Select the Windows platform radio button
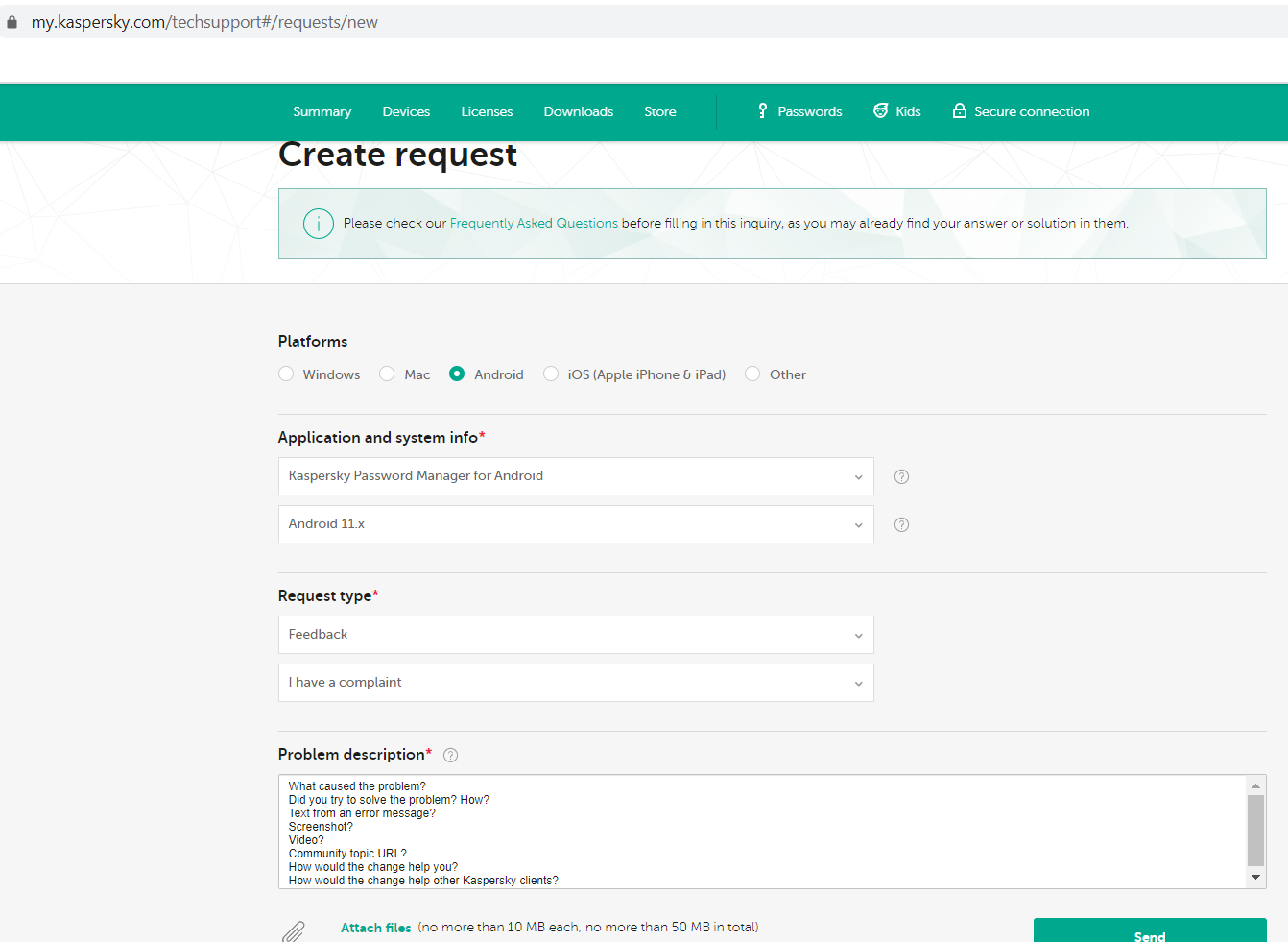This screenshot has width=1288, height=942. [x=286, y=374]
